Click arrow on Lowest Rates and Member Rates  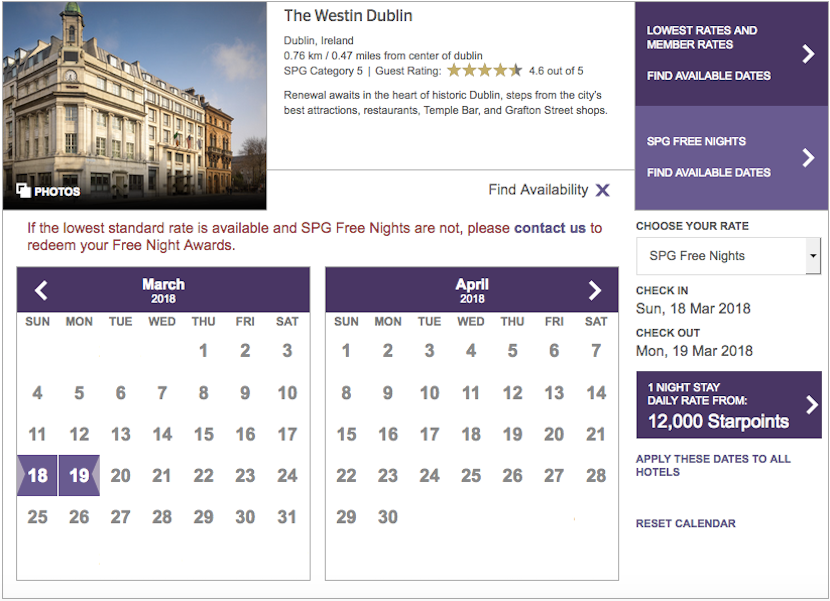[808, 54]
